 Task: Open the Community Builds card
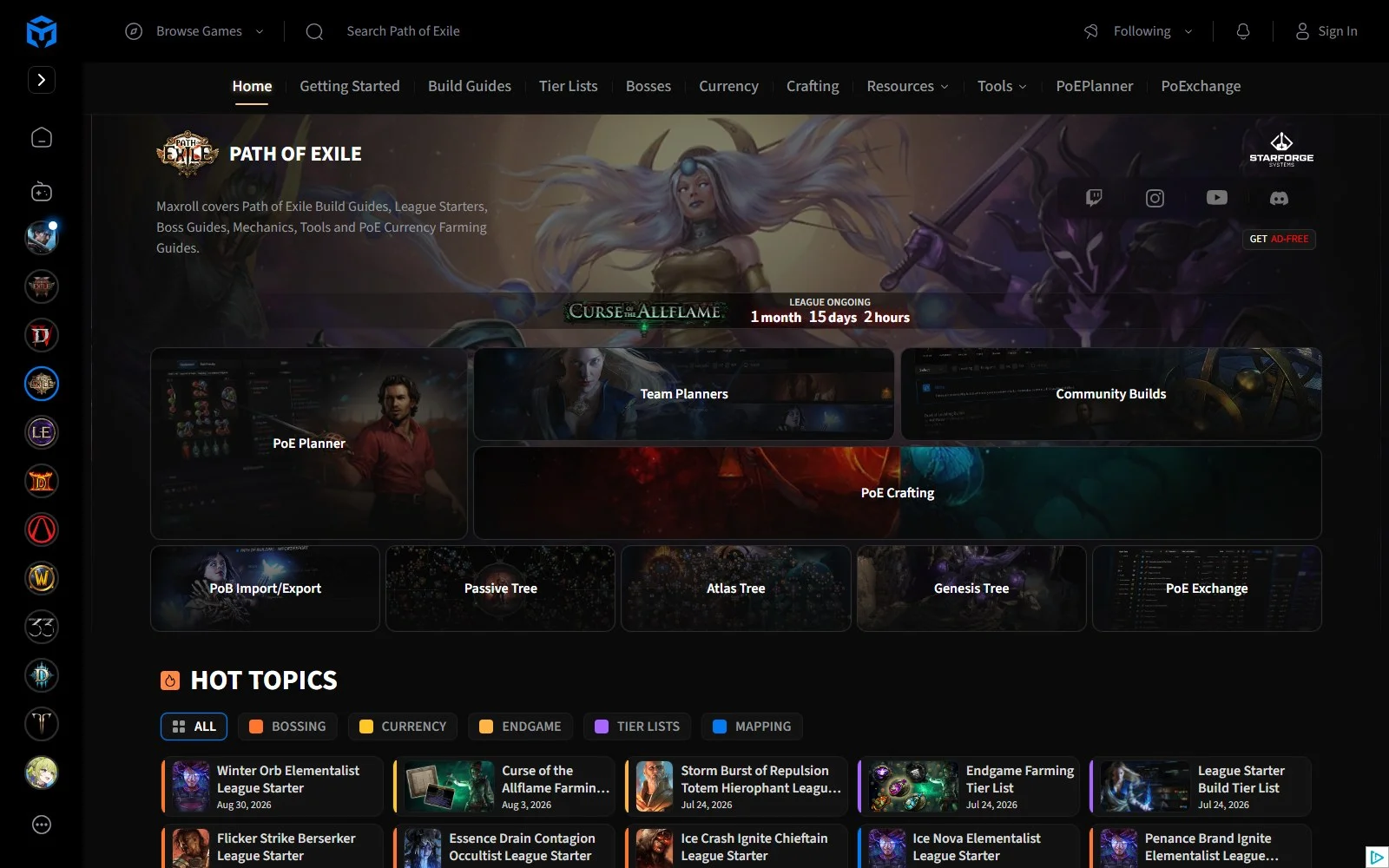tap(1111, 394)
